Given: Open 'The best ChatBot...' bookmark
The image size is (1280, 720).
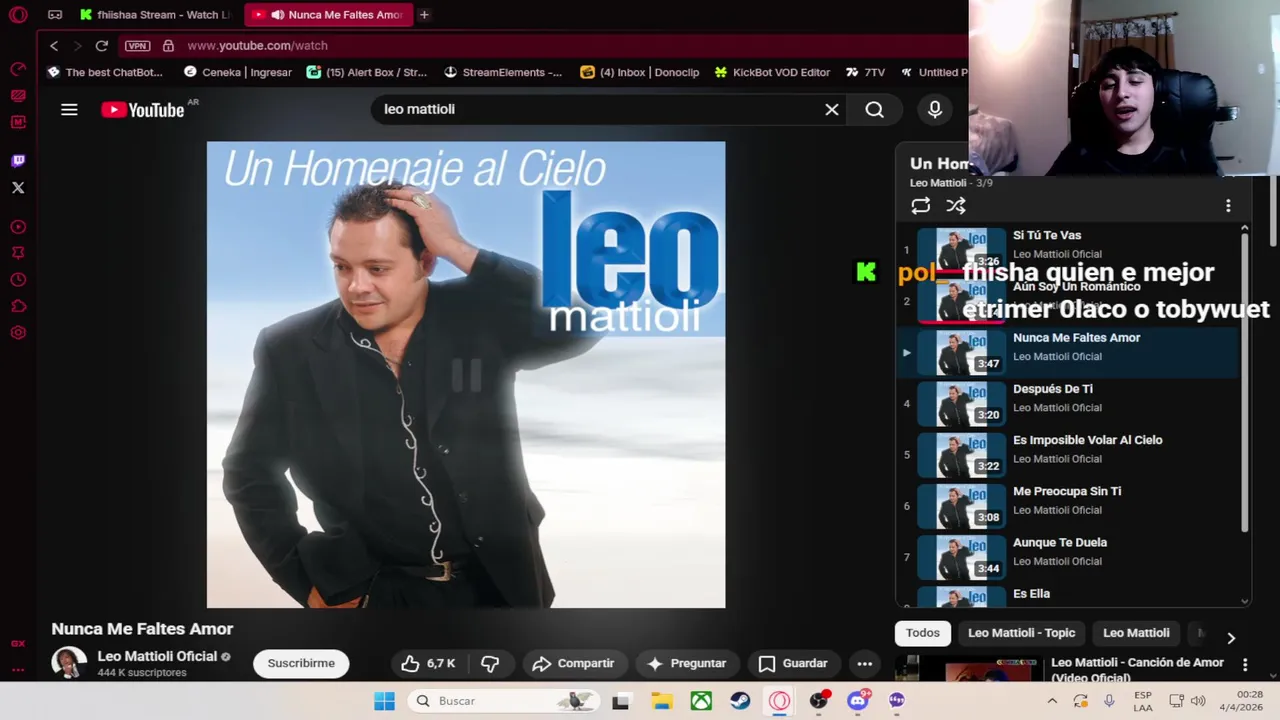Looking at the screenshot, I should (104, 72).
